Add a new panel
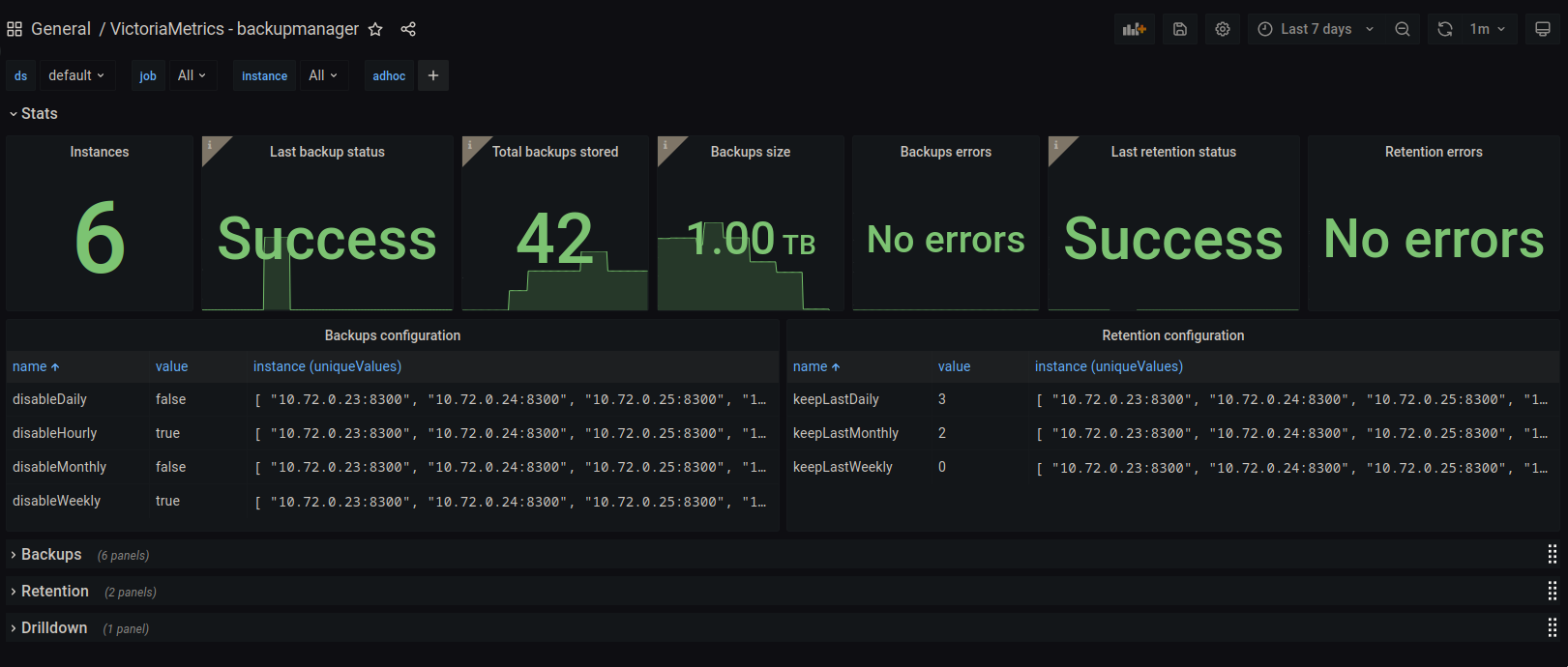Viewport: 1568px width, 667px height. point(1134,29)
